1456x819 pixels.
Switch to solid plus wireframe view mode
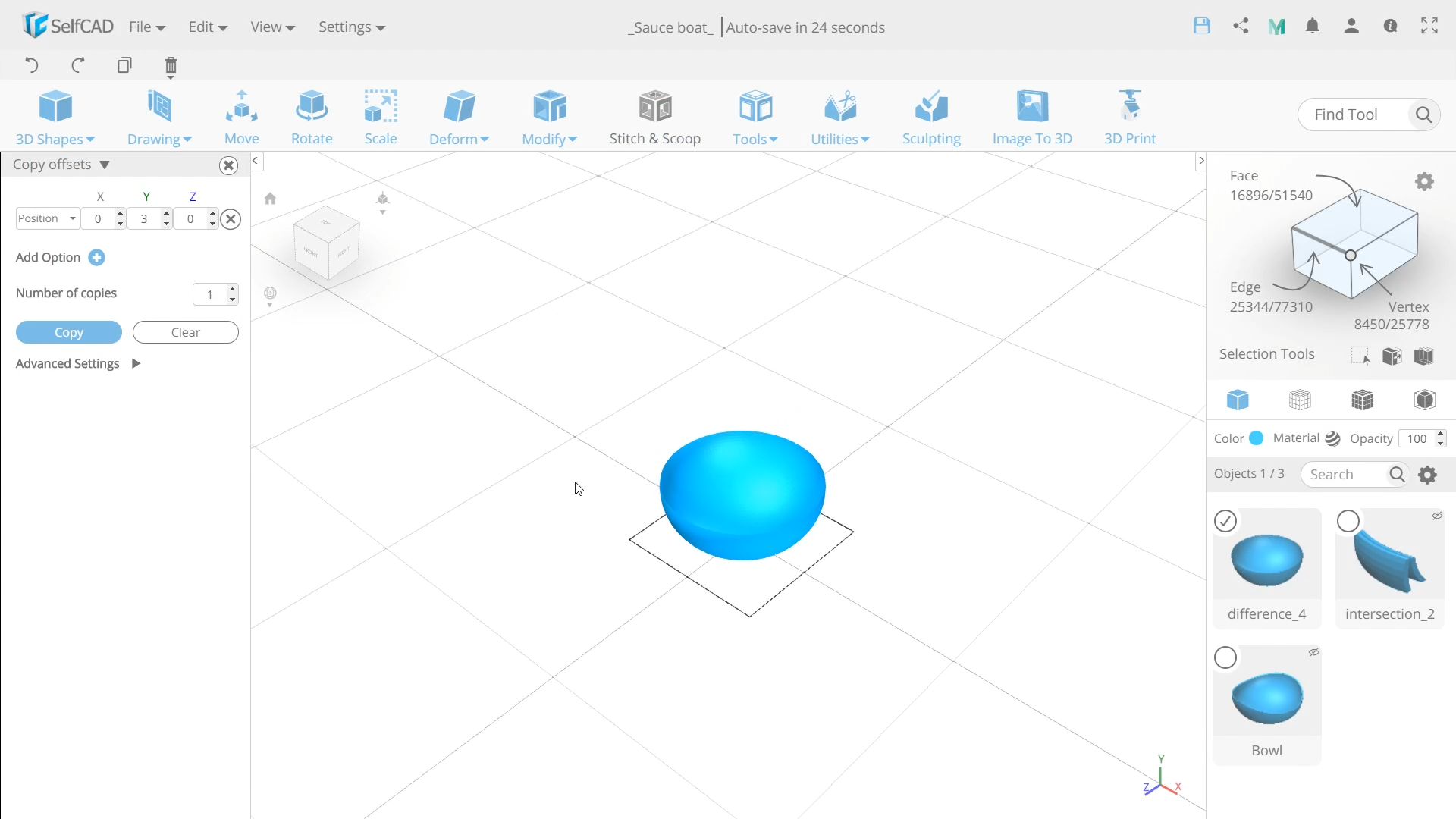click(1363, 400)
